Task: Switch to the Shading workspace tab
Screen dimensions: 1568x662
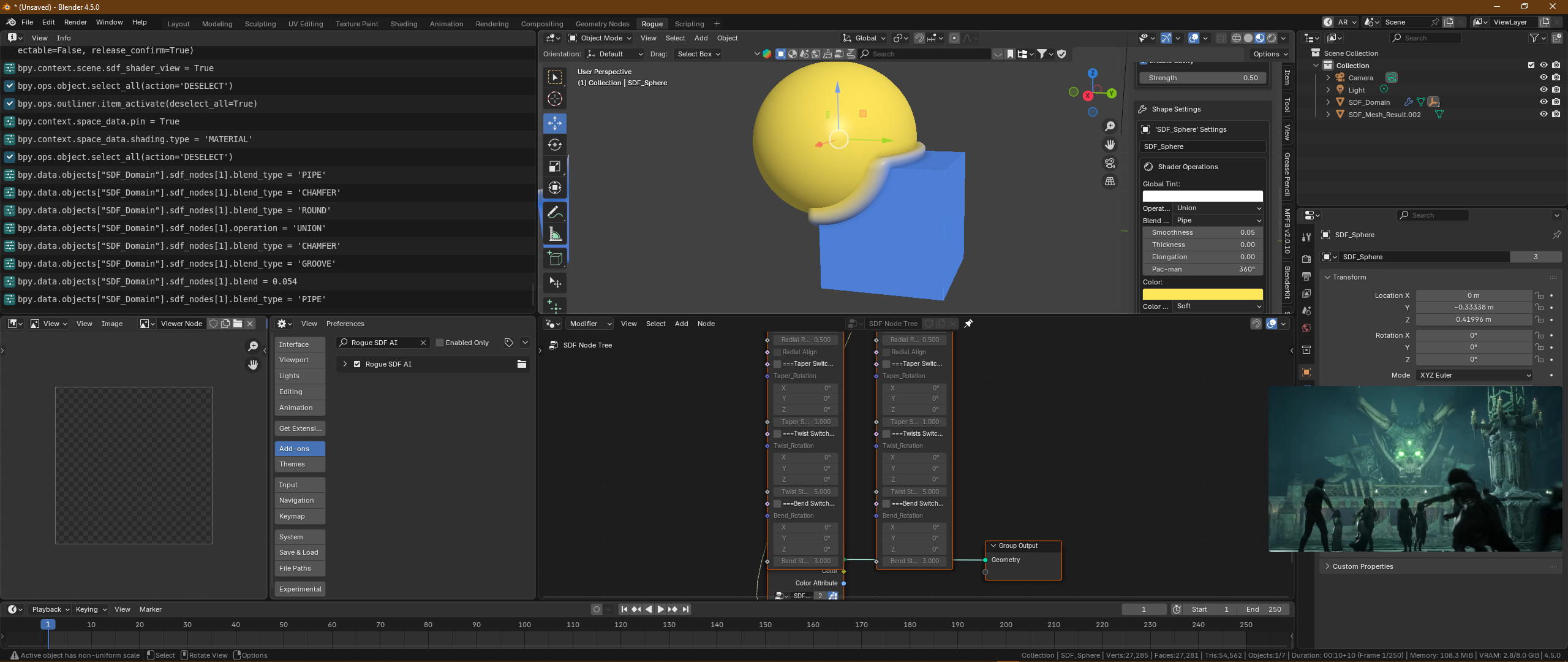Action: pos(404,24)
